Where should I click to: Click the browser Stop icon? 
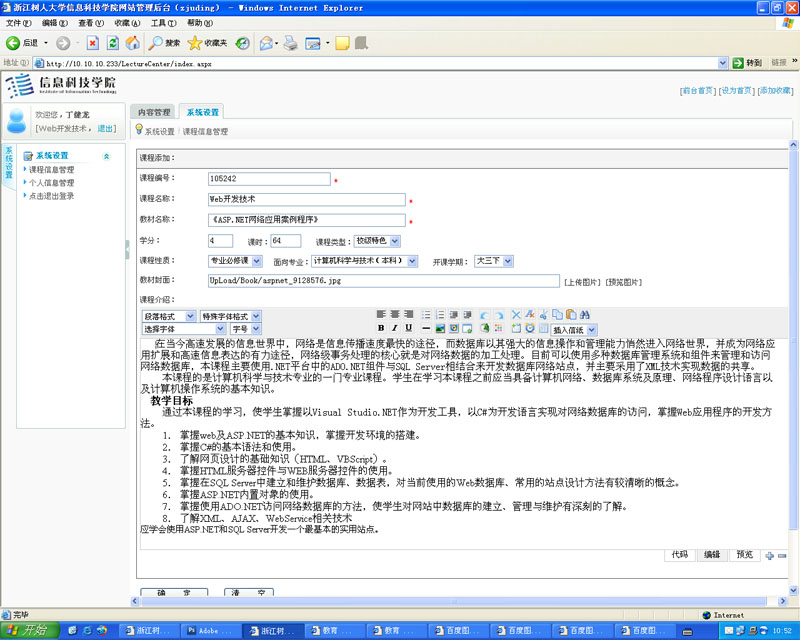(x=92, y=43)
